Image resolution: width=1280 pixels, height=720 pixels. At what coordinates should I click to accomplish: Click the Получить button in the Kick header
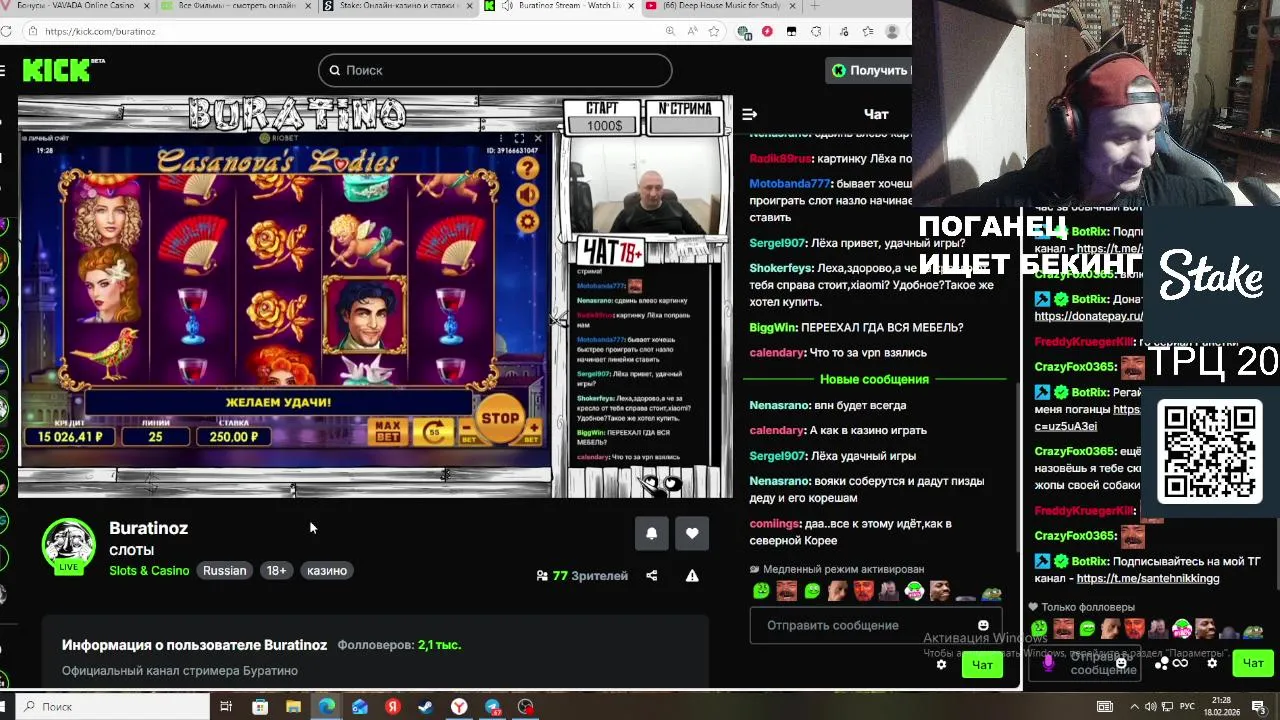pos(869,70)
